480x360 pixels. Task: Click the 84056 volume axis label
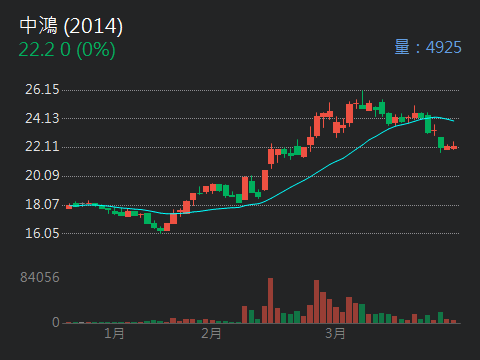[x=40, y=277]
